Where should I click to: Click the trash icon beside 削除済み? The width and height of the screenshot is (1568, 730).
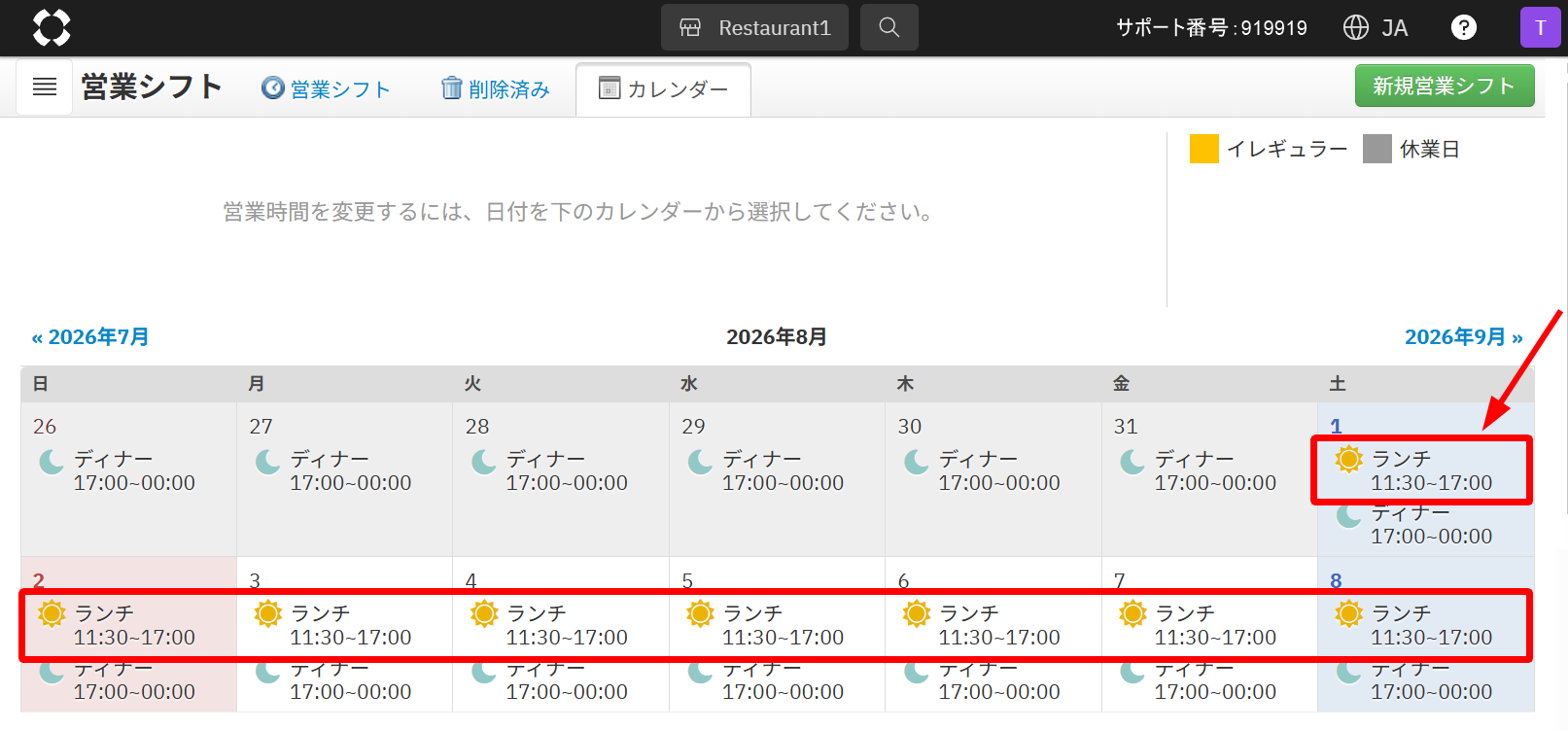pos(451,88)
